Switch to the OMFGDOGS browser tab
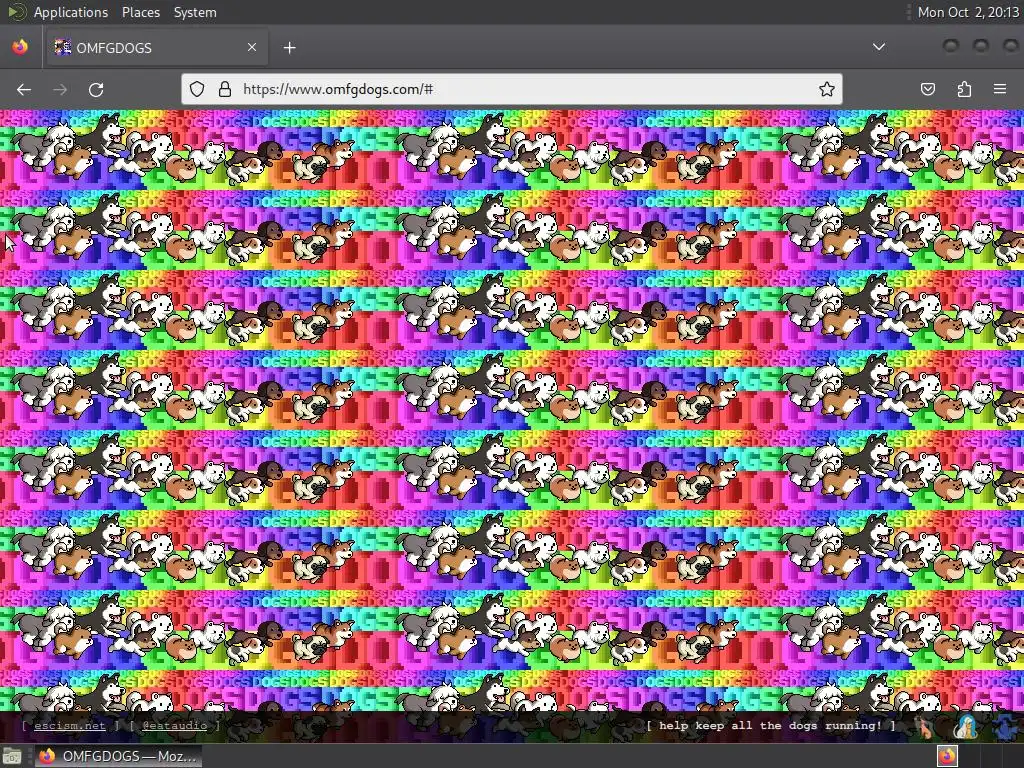Image resolution: width=1024 pixels, height=768 pixels. point(156,47)
